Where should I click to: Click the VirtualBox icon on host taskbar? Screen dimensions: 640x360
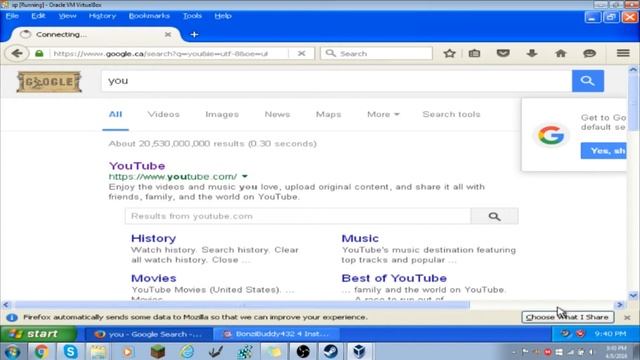(359, 351)
